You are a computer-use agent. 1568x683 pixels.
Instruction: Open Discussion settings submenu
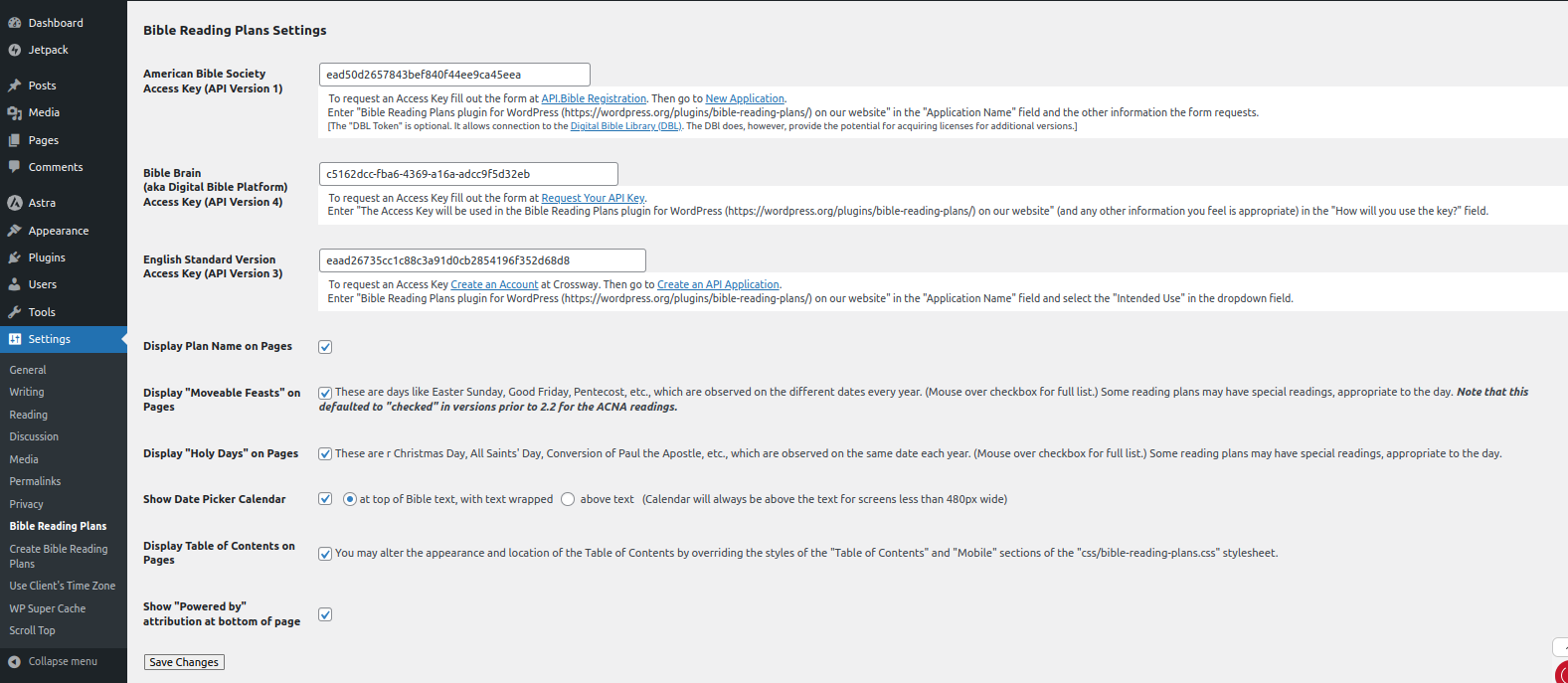tap(34, 436)
